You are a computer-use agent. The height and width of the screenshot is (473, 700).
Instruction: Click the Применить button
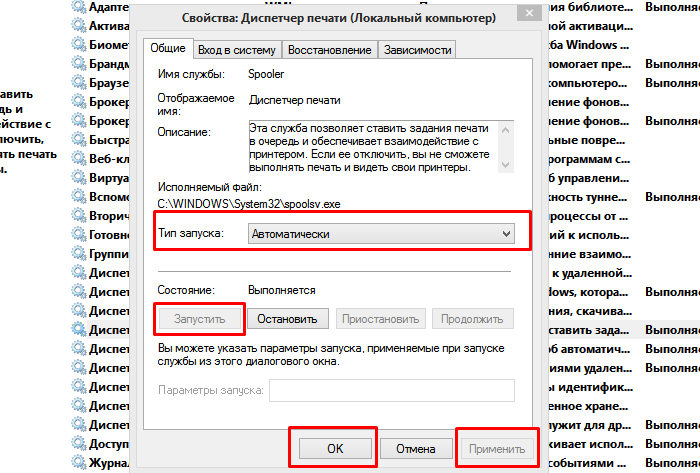point(497,448)
